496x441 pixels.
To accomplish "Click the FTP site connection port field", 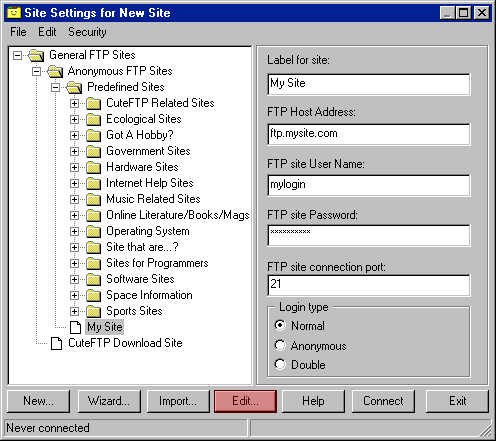I will click(369, 285).
